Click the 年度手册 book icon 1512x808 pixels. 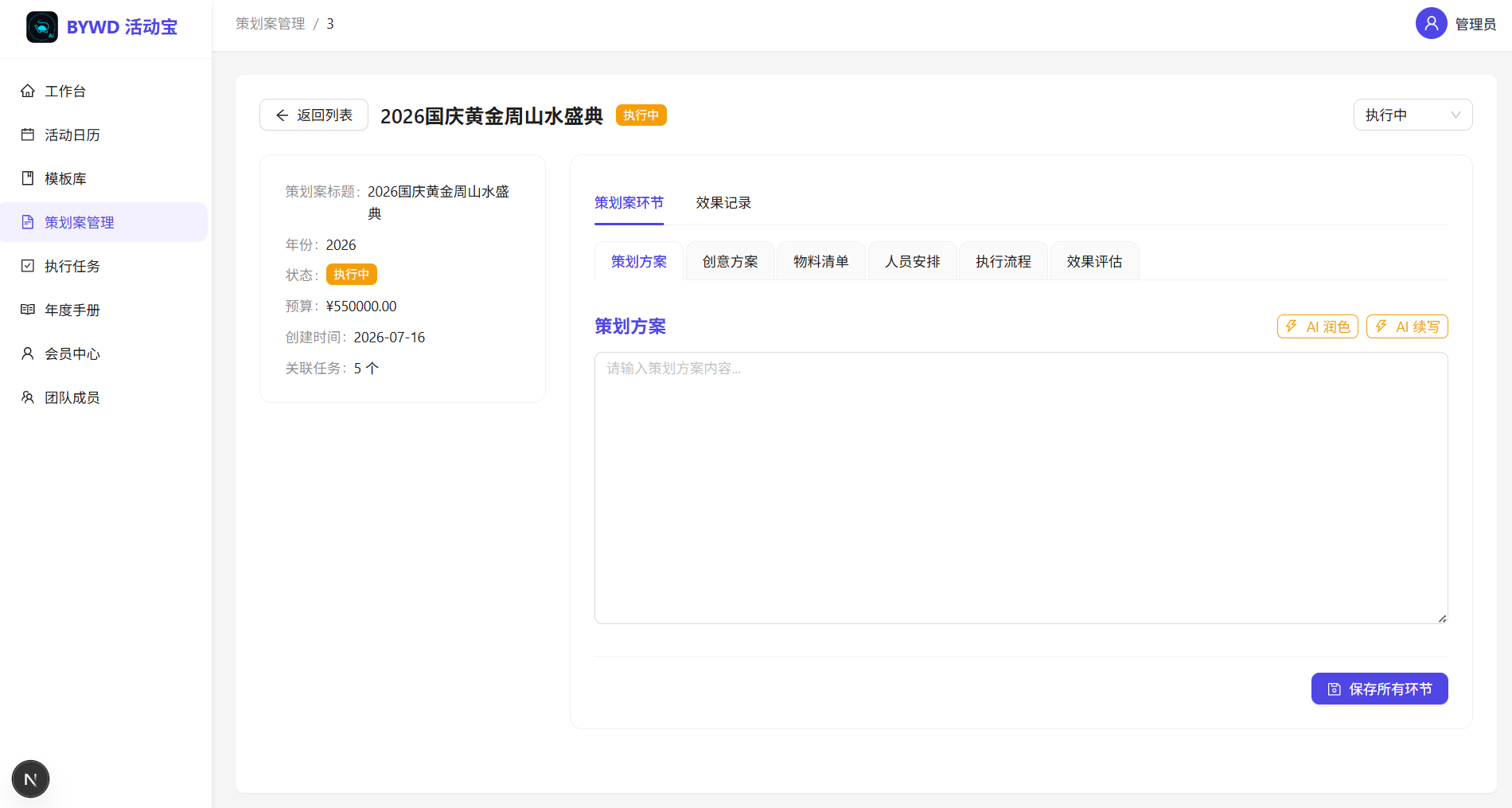(28, 310)
